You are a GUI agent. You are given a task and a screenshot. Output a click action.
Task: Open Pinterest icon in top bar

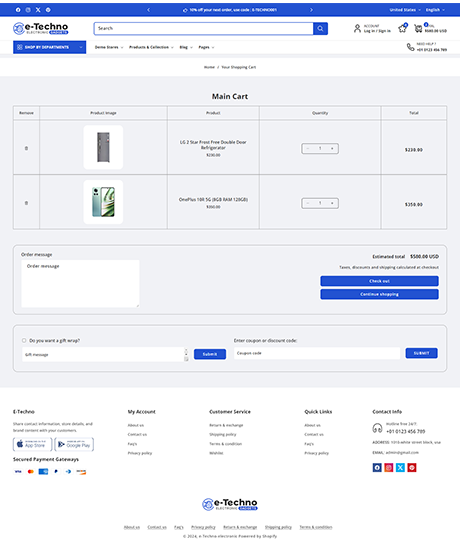pos(48,10)
